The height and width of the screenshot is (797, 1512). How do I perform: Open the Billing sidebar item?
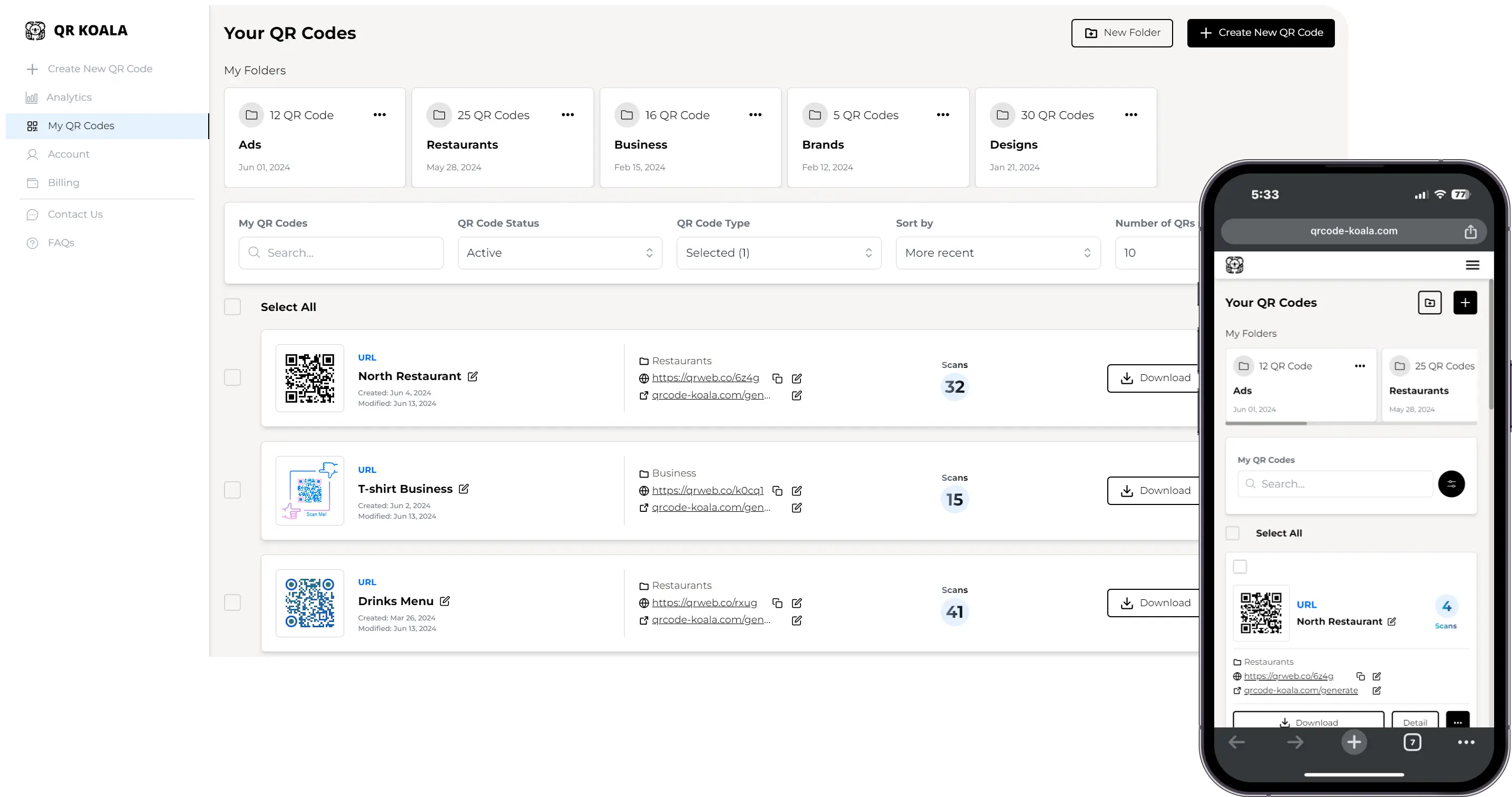63,183
